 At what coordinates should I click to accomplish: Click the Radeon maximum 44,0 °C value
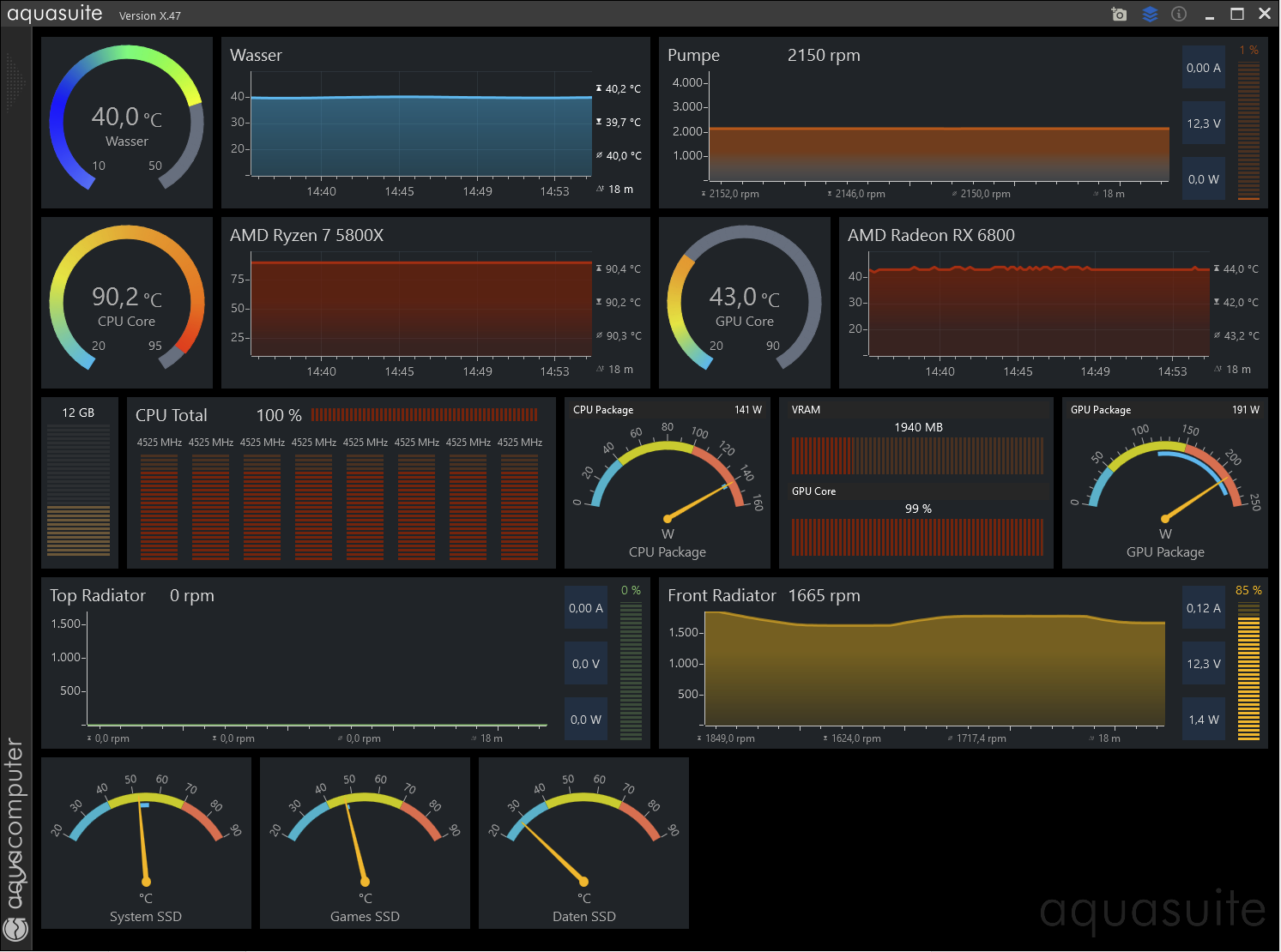click(x=1241, y=268)
